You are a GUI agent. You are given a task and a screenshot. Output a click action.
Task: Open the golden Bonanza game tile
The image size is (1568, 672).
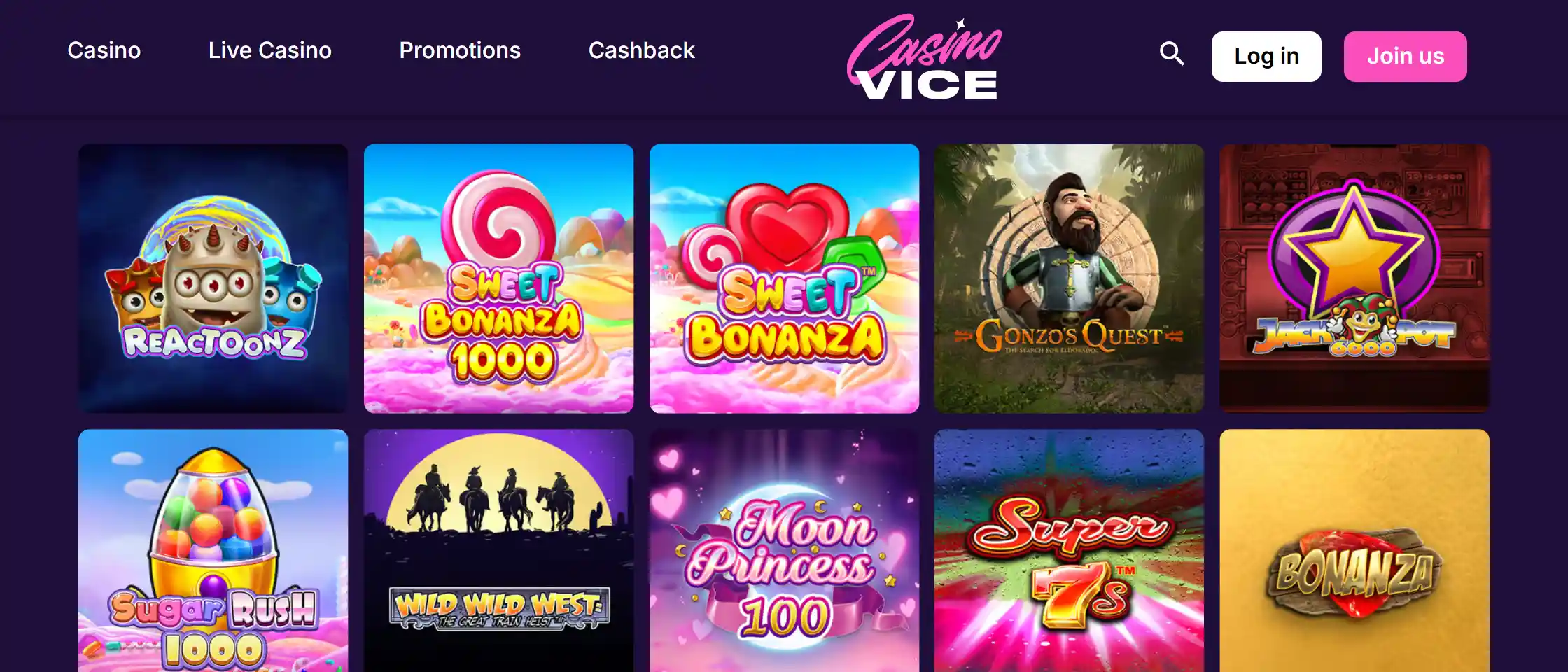(1354, 551)
